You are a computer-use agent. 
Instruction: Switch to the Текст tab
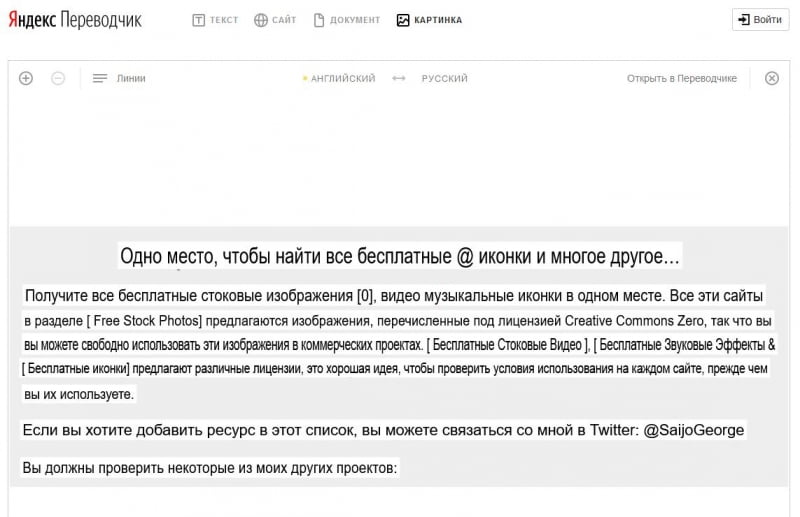point(215,20)
